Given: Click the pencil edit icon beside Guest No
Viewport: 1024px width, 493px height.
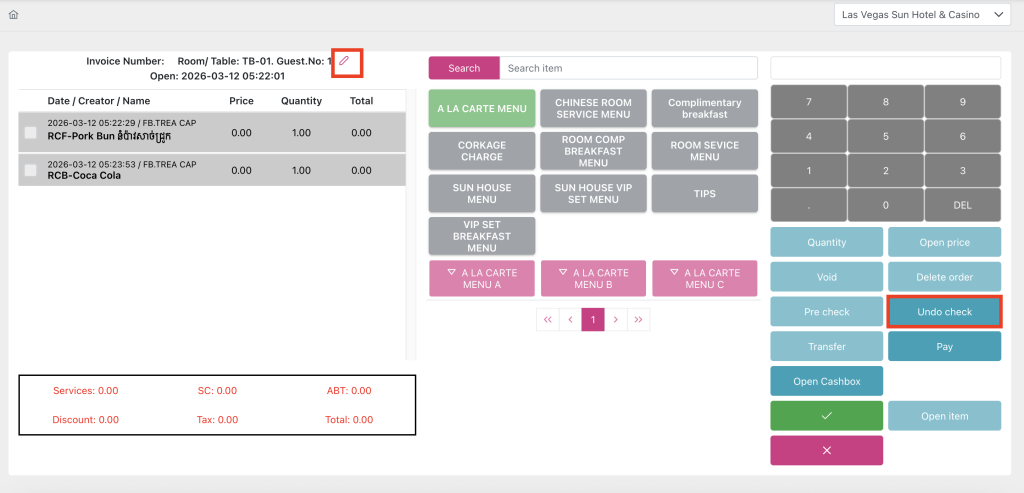Looking at the screenshot, I should [345, 61].
